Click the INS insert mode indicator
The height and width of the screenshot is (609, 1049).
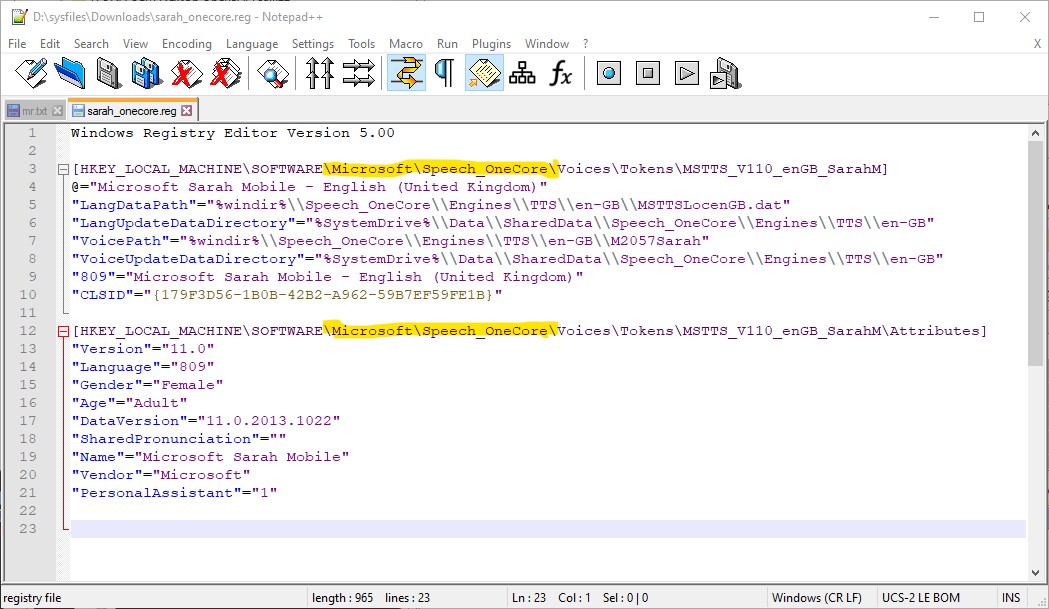(x=1011, y=598)
